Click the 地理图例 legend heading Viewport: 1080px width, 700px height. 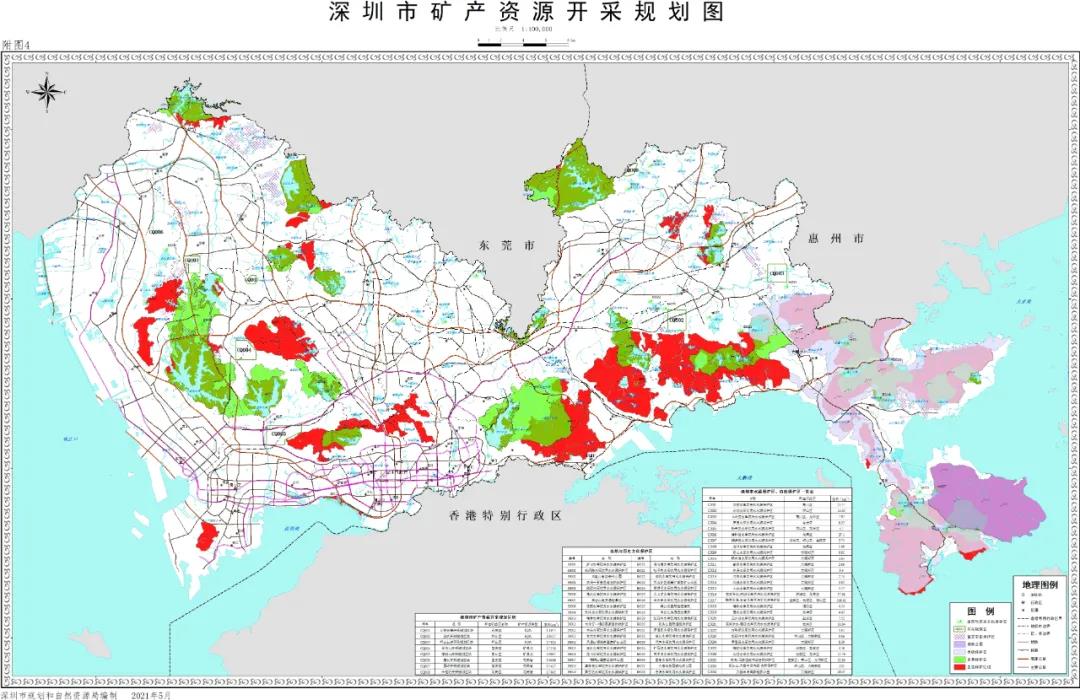[1039, 583]
